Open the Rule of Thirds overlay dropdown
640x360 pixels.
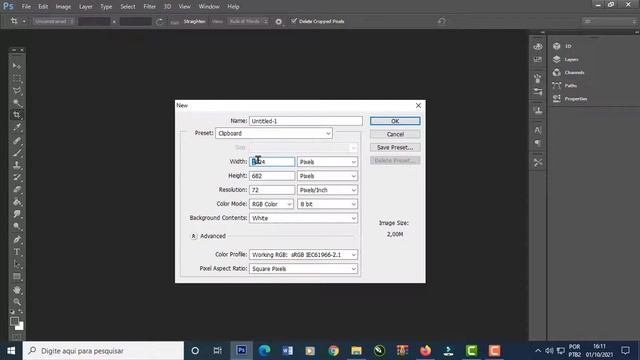248,21
